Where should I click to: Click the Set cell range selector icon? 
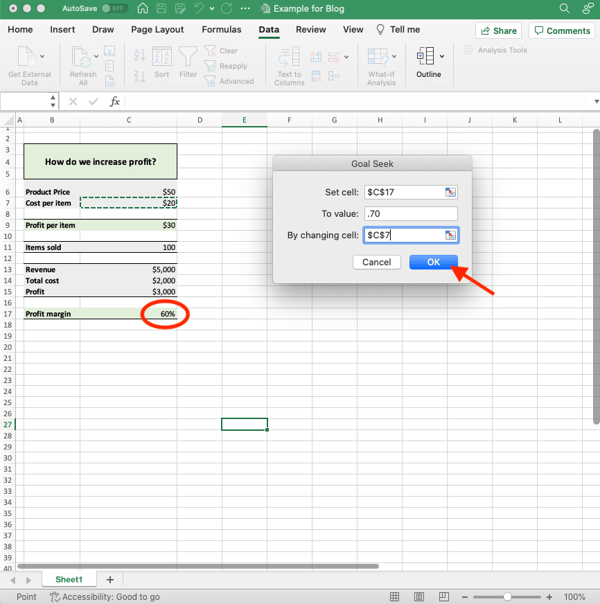point(451,192)
